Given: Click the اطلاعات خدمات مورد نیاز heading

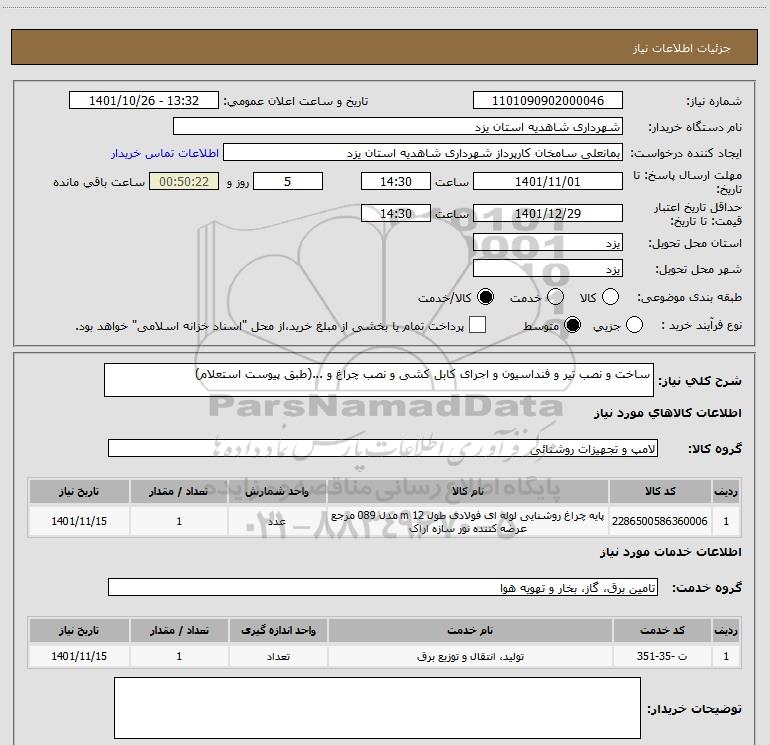Looking at the screenshot, I should coord(671,552).
